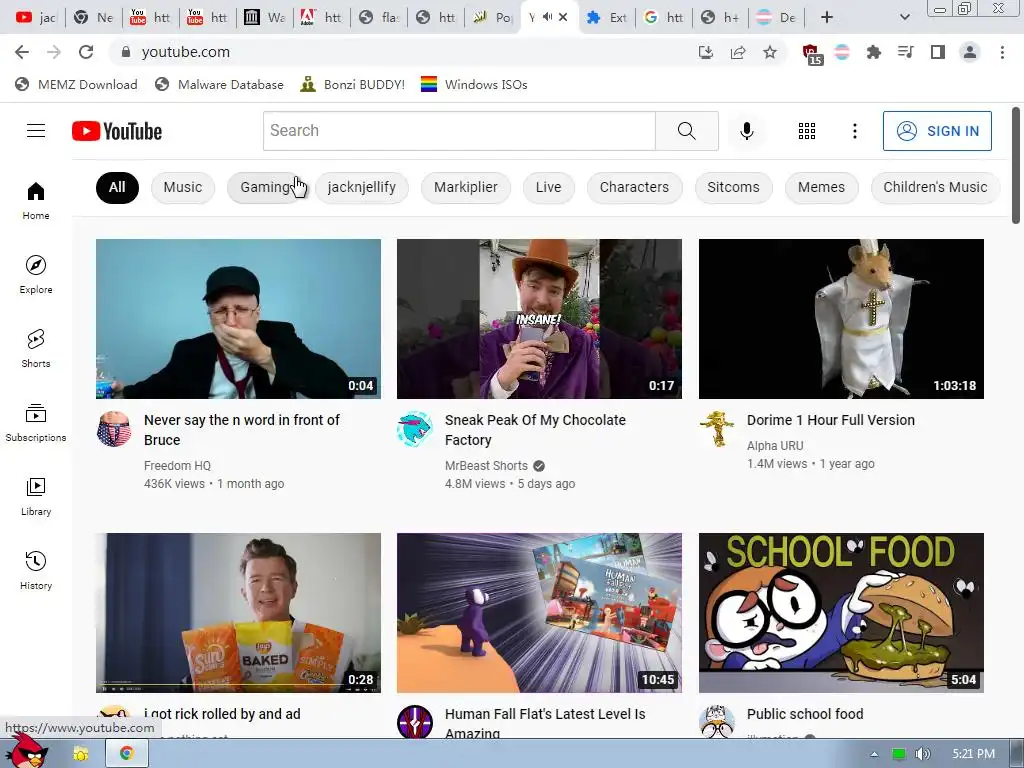Image resolution: width=1024 pixels, height=768 pixels.
Task: Open the Public school food video title
Action: (x=805, y=714)
